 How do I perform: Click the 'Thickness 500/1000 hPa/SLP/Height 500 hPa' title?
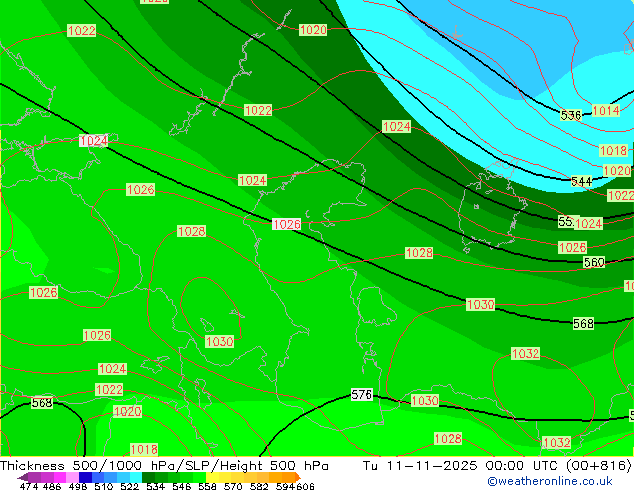(164, 466)
